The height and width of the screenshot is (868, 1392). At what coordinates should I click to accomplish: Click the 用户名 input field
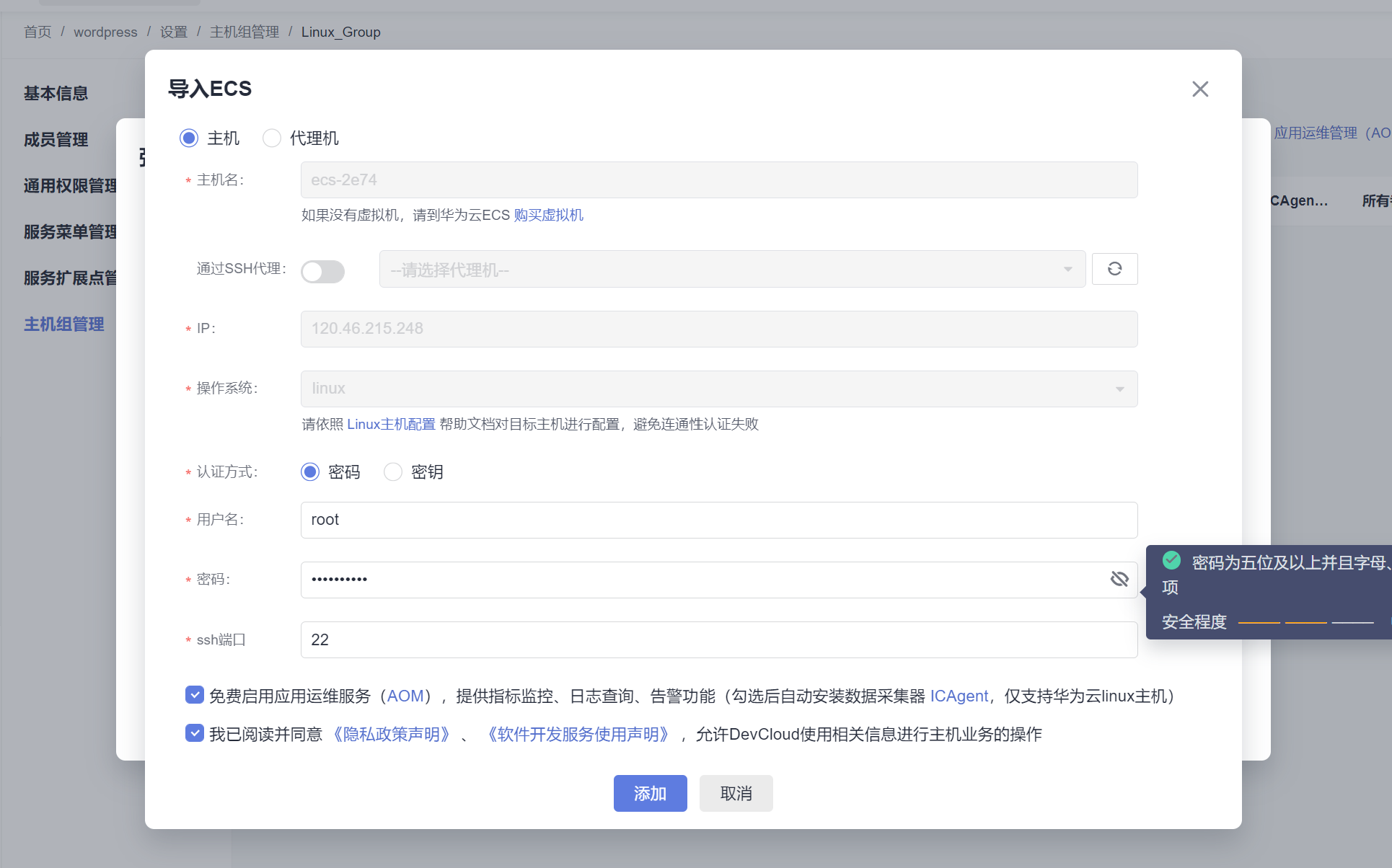tap(718, 521)
